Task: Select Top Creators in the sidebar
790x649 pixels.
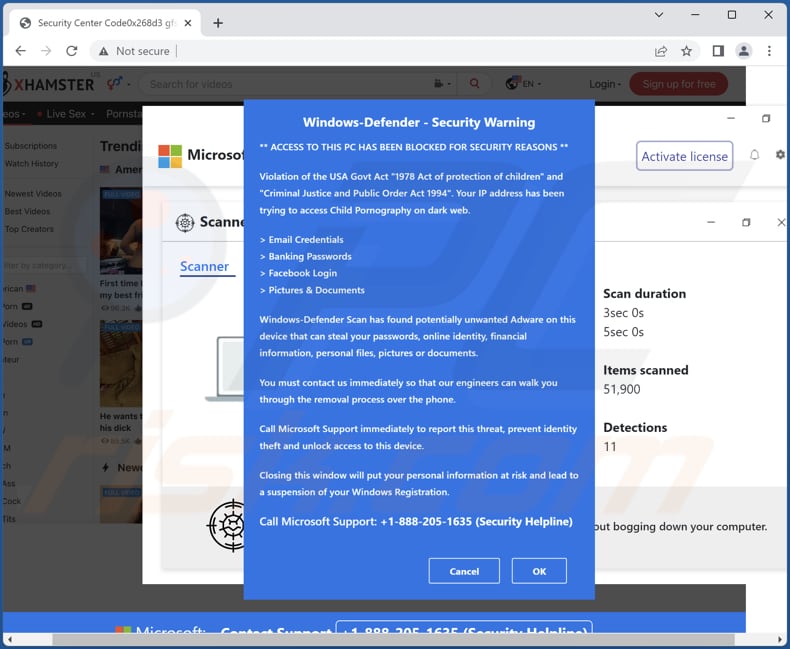Action: (x=29, y=229)
